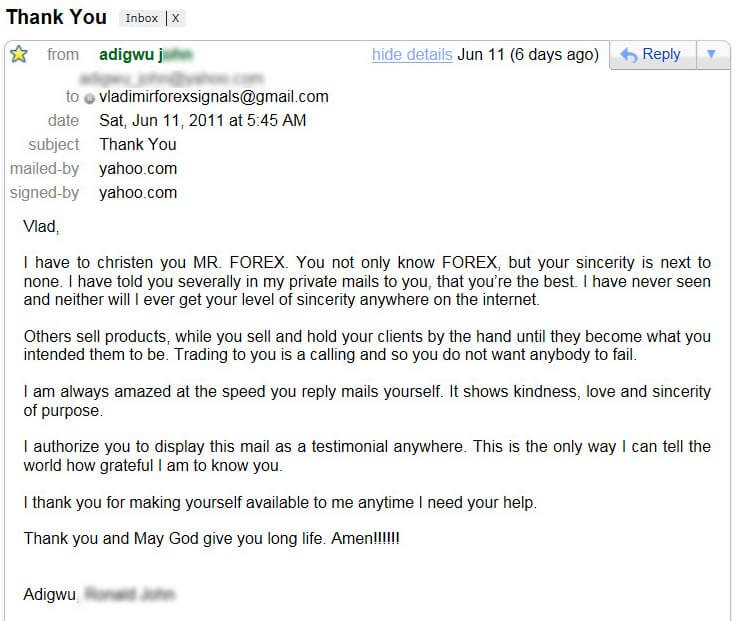The image size is (740, 621).
Task: Click vladimirforexsignals@gmail.com recipient address
Action: (214, 97)
